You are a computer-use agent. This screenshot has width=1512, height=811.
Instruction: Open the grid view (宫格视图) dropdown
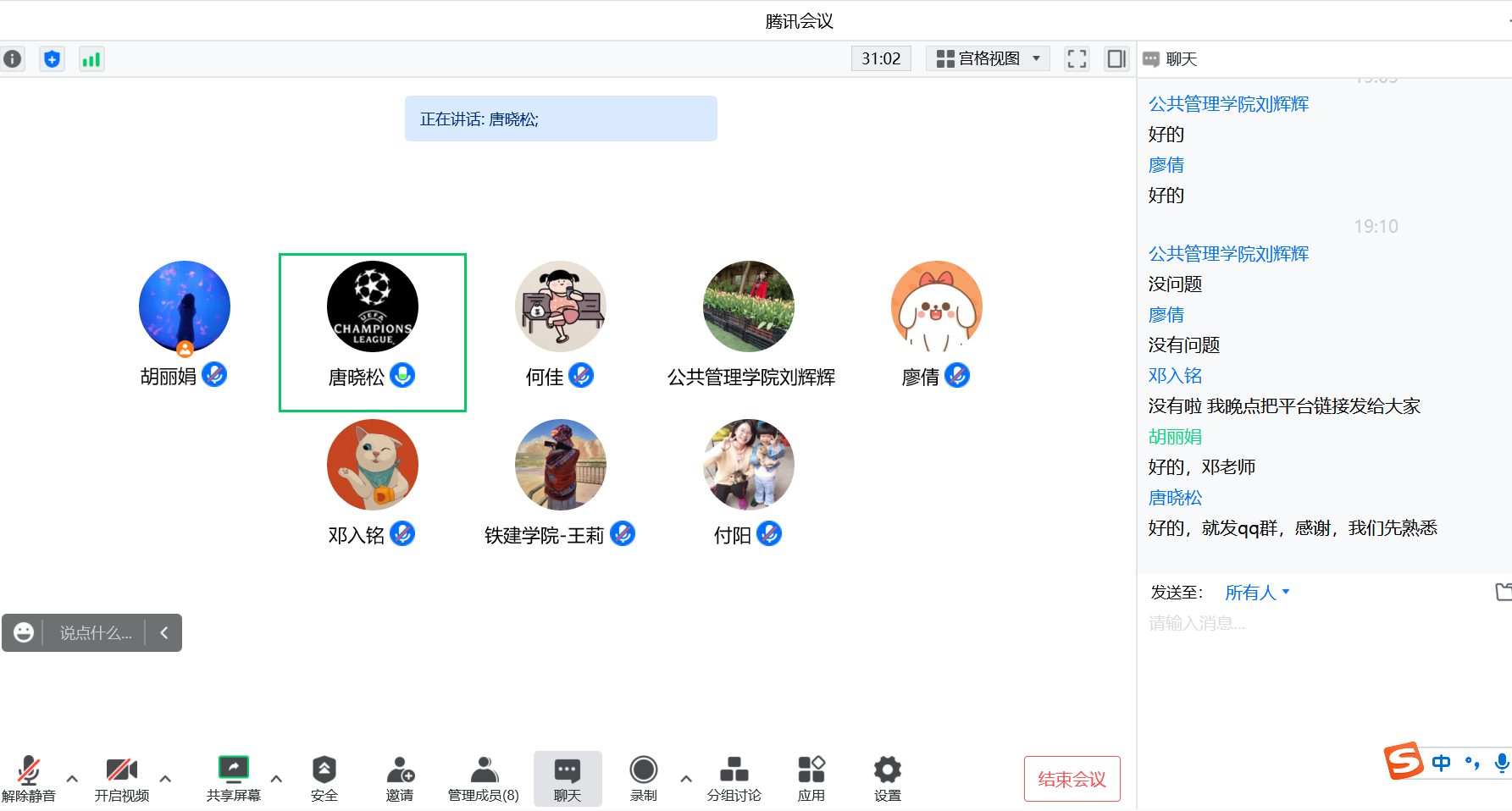[988, 58]
